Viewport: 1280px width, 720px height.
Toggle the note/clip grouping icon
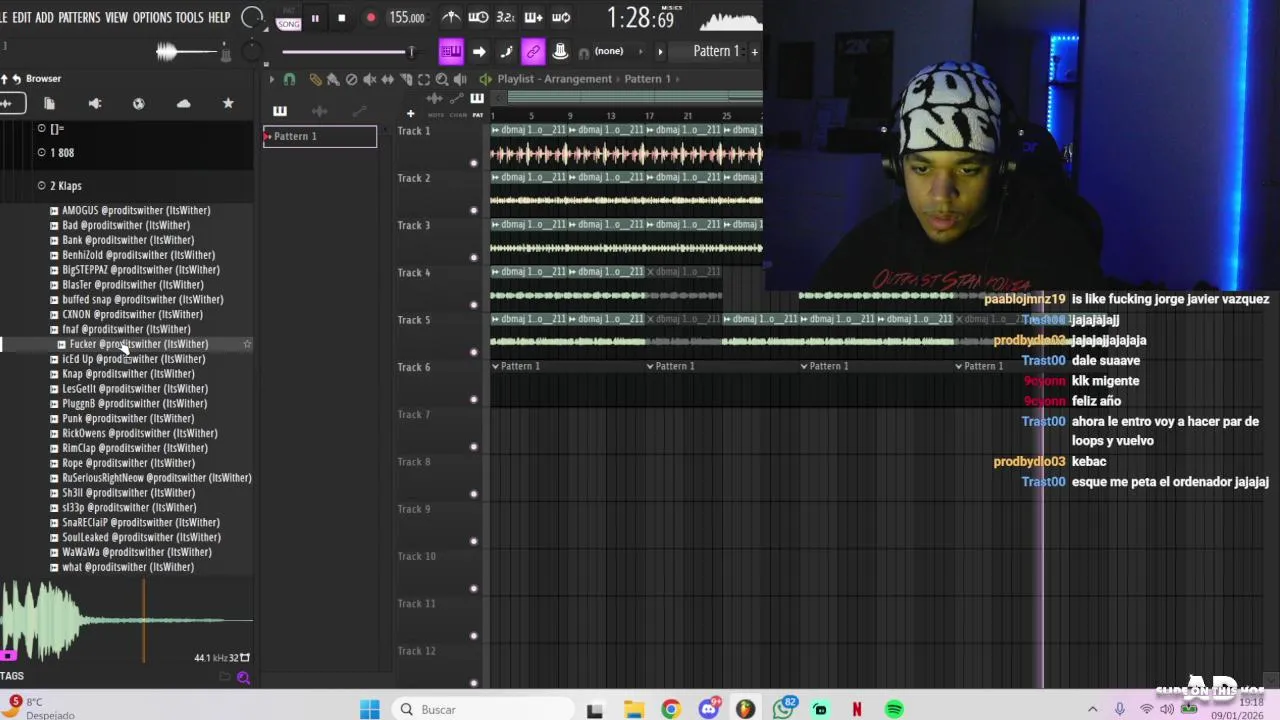(506, 51)
